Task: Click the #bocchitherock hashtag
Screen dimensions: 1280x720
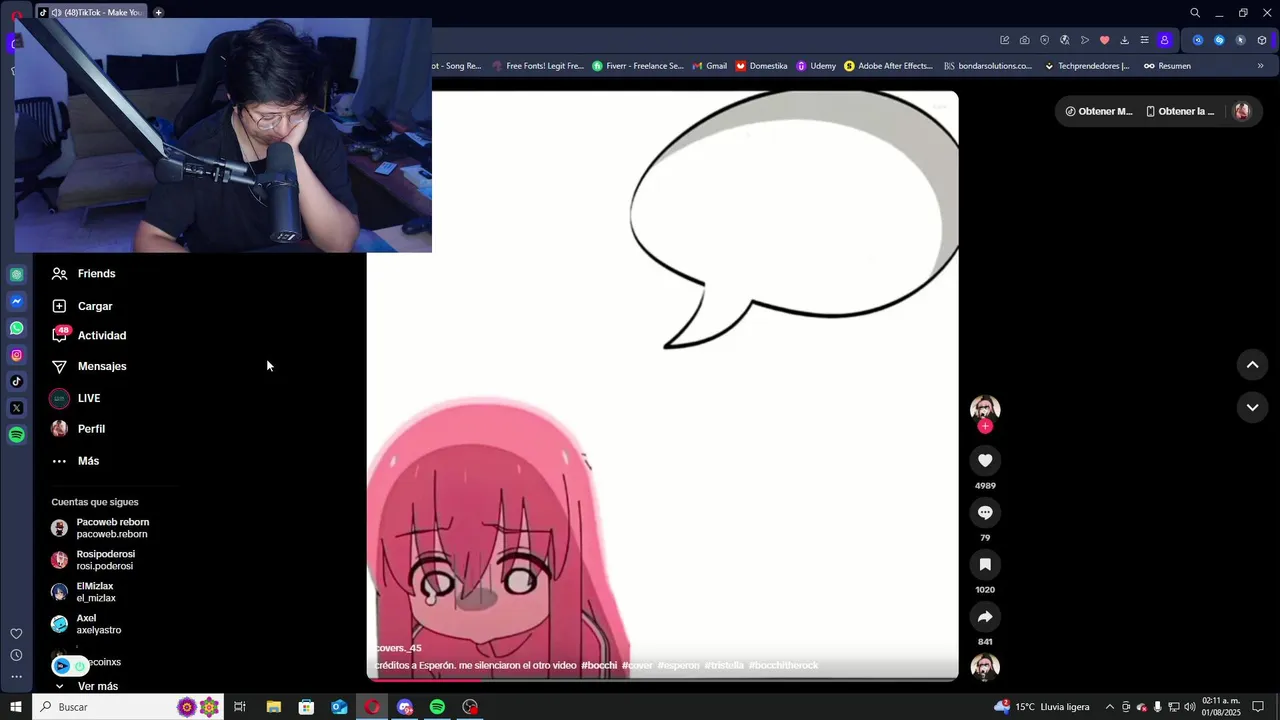Action: [783, 665]
